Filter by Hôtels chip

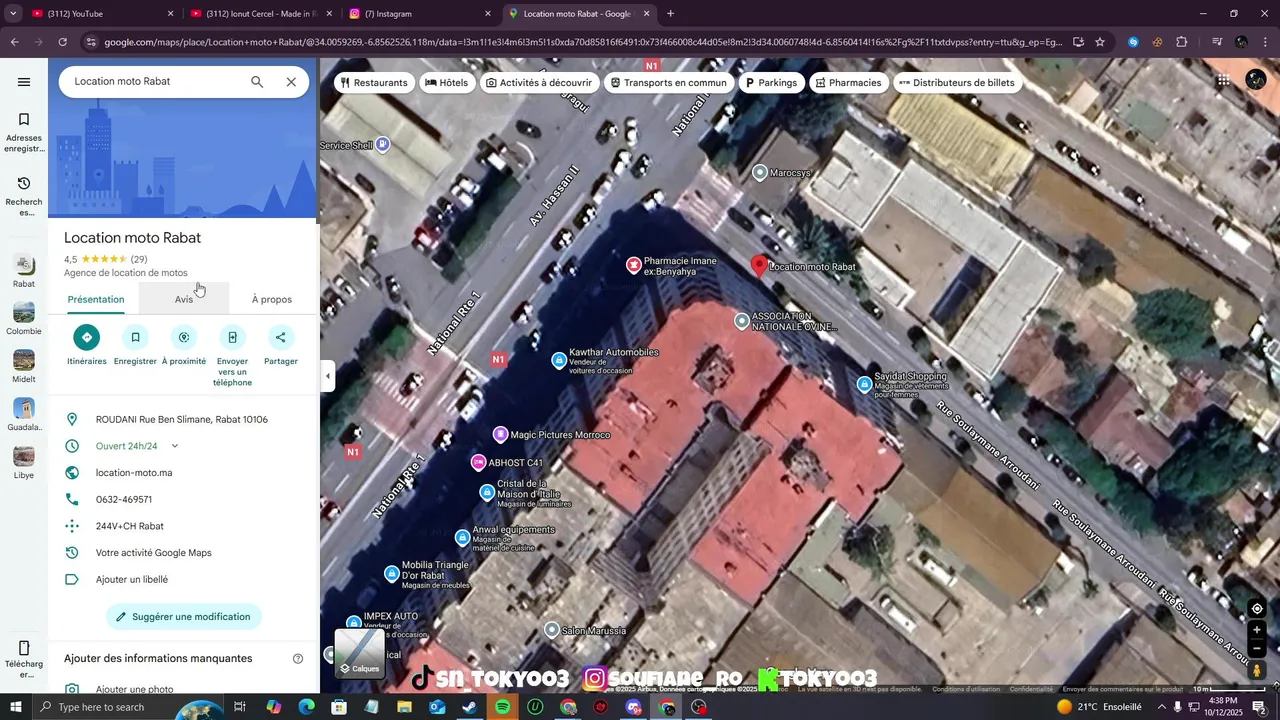tap(446, 83)
